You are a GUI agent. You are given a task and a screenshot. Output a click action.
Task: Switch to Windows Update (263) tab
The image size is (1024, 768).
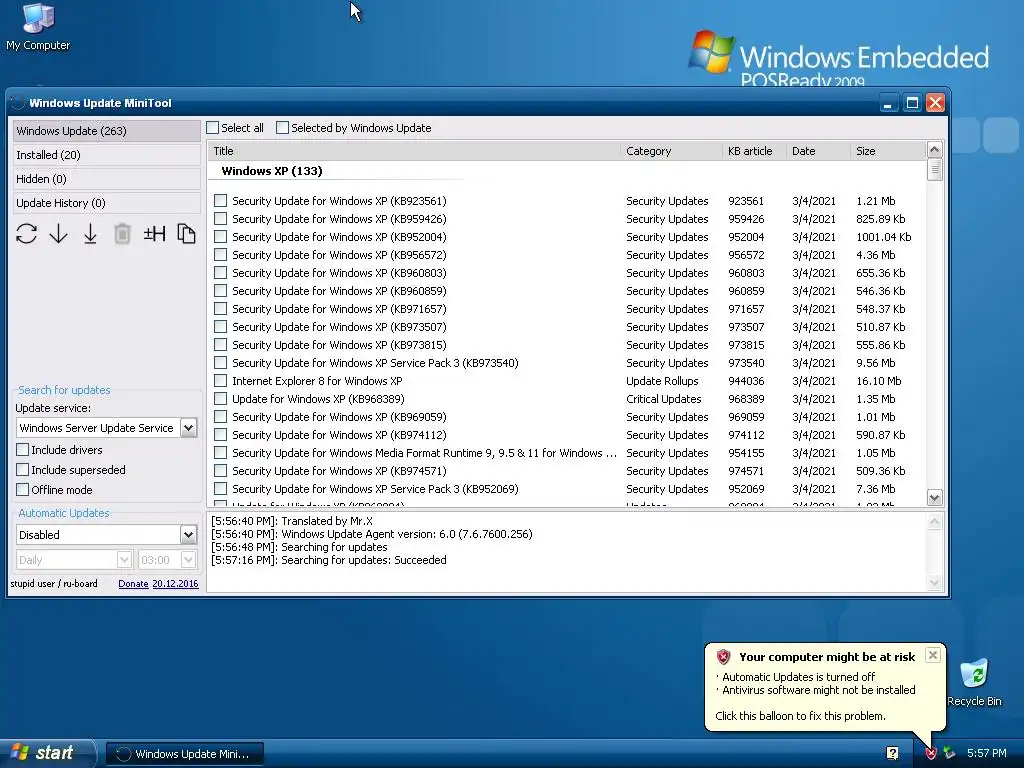pyautogui.click(x=106, y=131)
